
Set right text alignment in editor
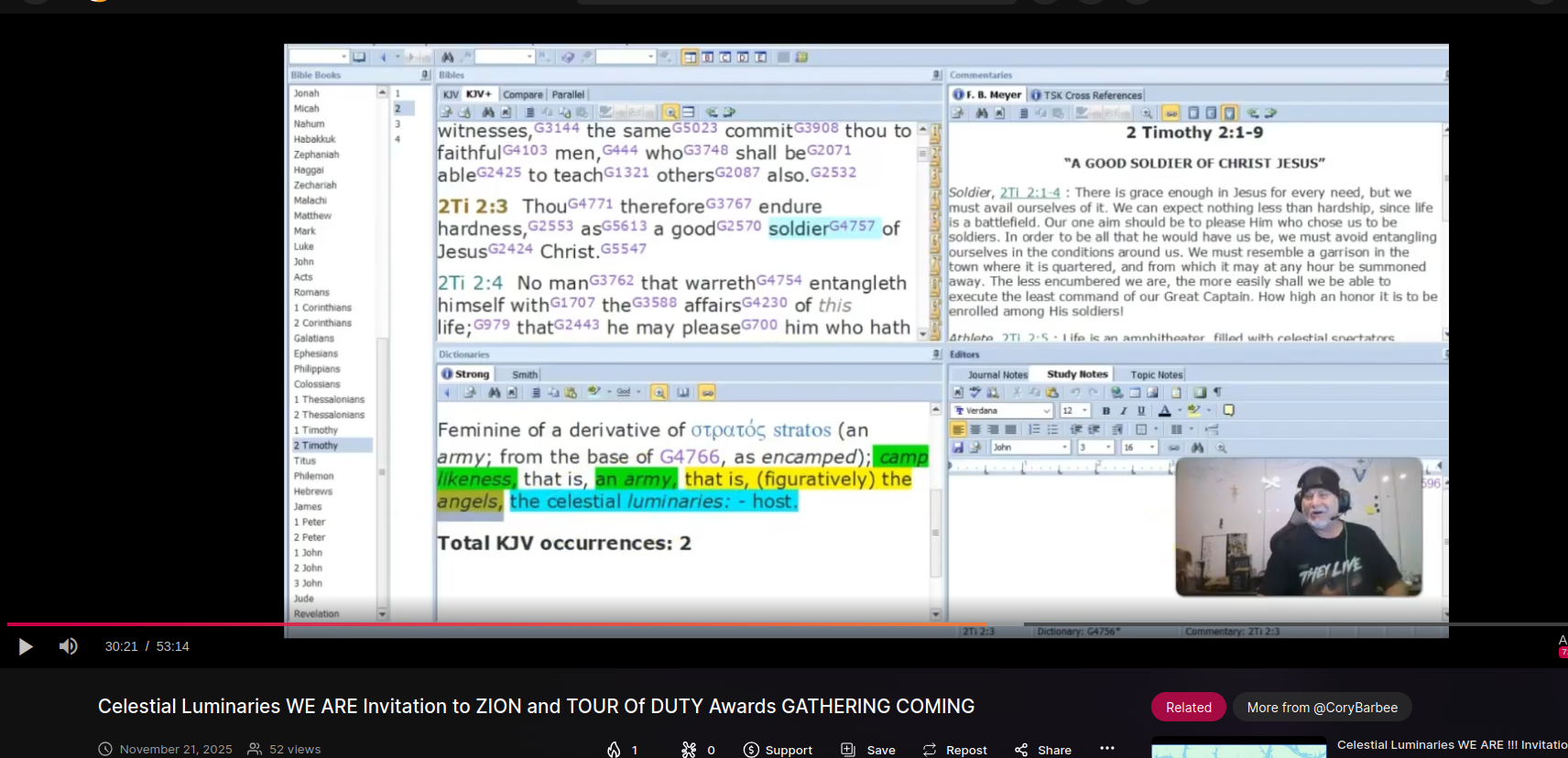click(x=993, y=429)
